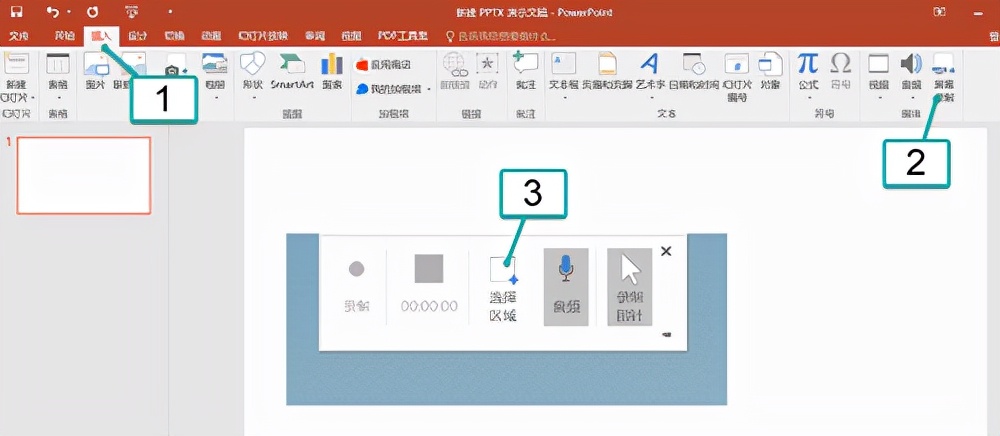Insert a SmartArt graphic

point(291,70)
